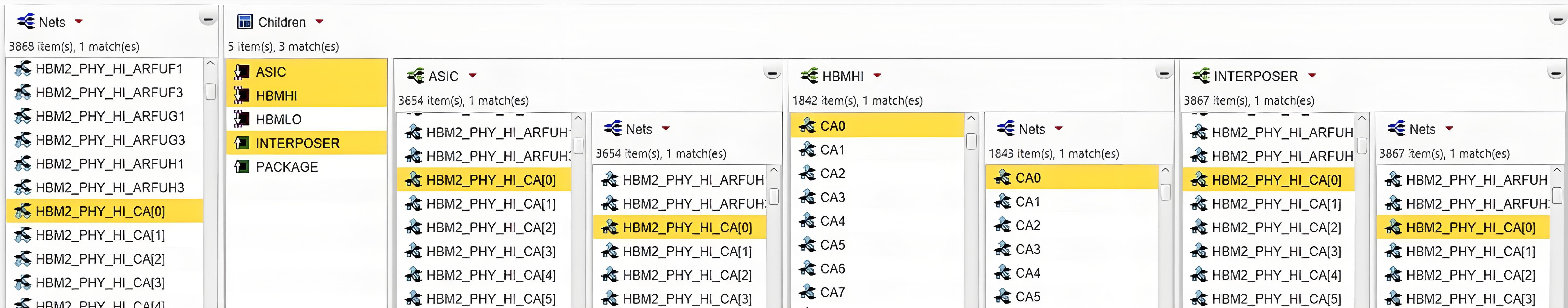Screen dimensions: 1568x308
Task: Click the net icon beside CA7 in HBMHI list
Action: tap(807, 292)
